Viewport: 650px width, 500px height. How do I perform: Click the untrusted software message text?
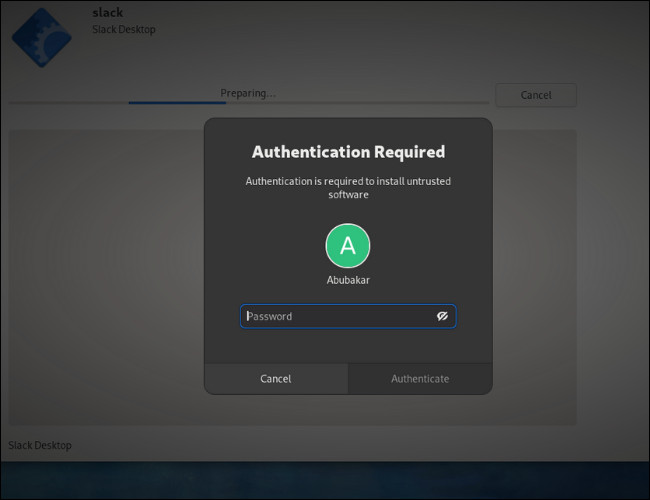coord(348,188)
